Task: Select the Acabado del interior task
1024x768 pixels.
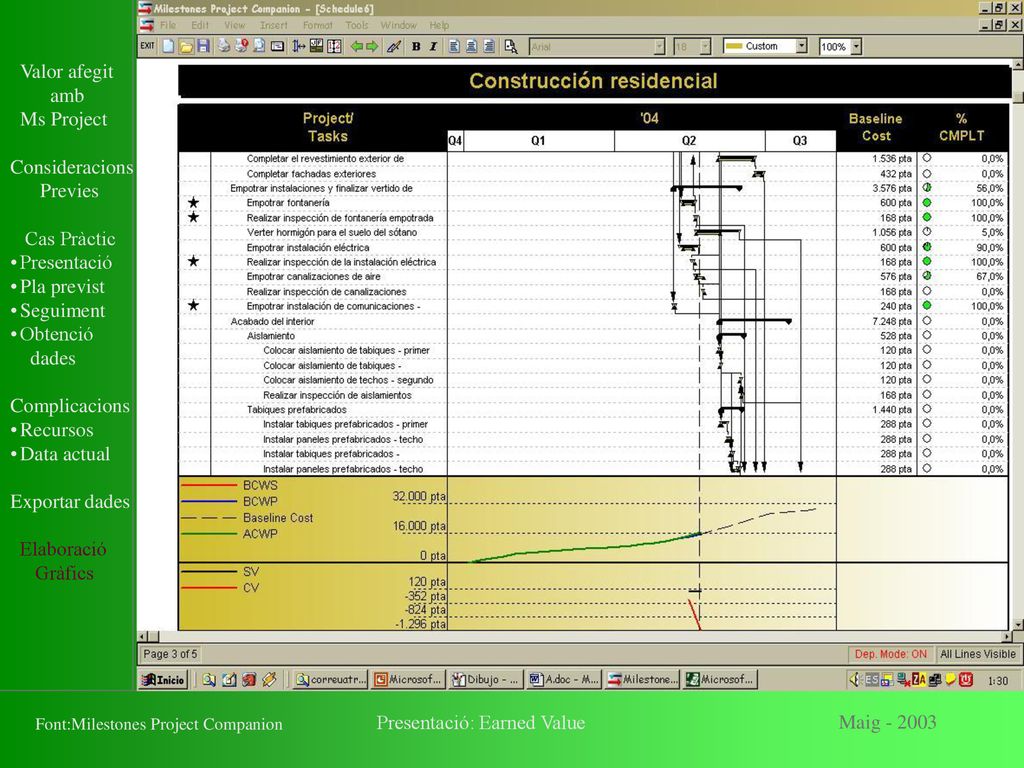Action: 272,321
